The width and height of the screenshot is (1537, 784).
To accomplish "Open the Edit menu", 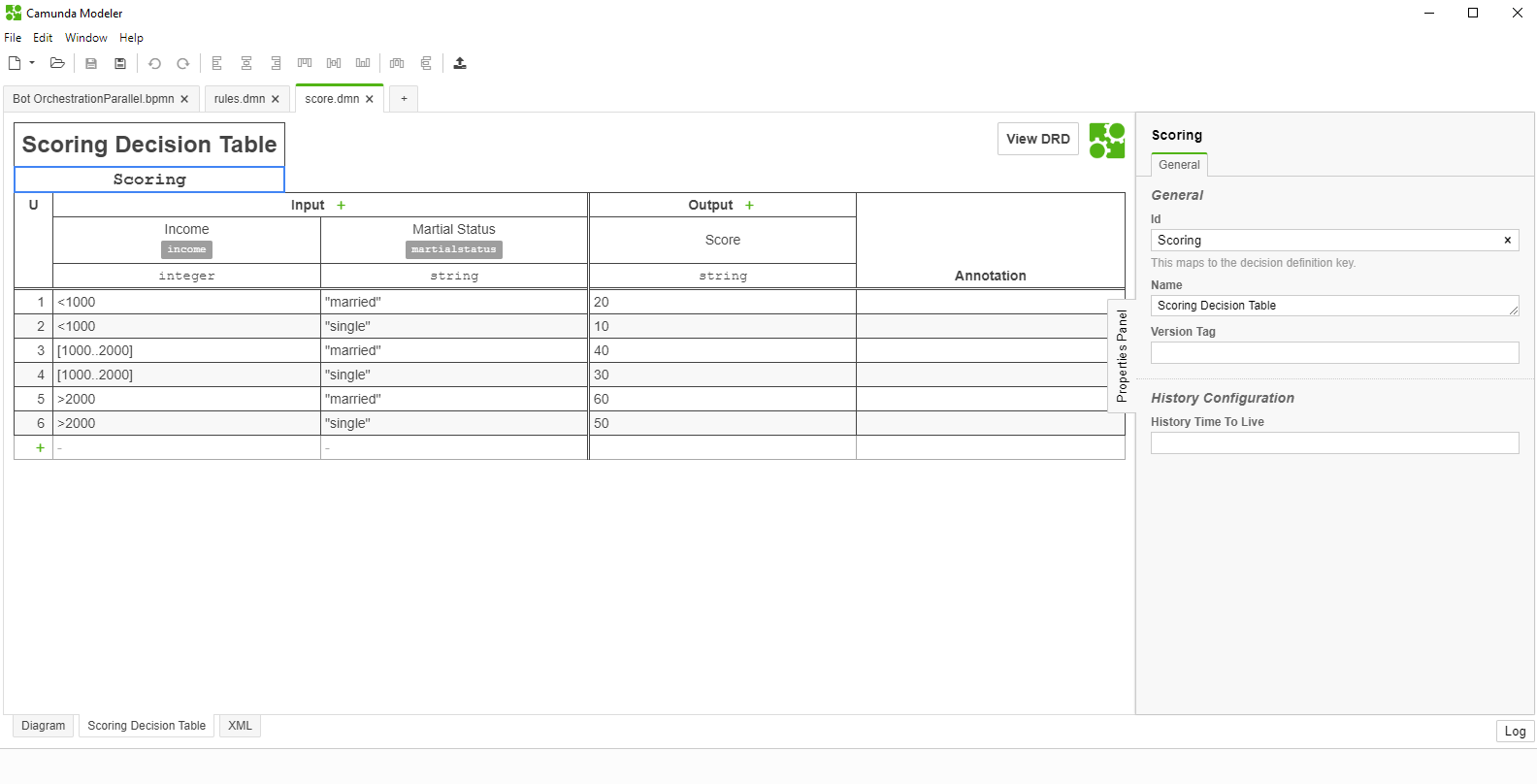I will click(43, 38).
